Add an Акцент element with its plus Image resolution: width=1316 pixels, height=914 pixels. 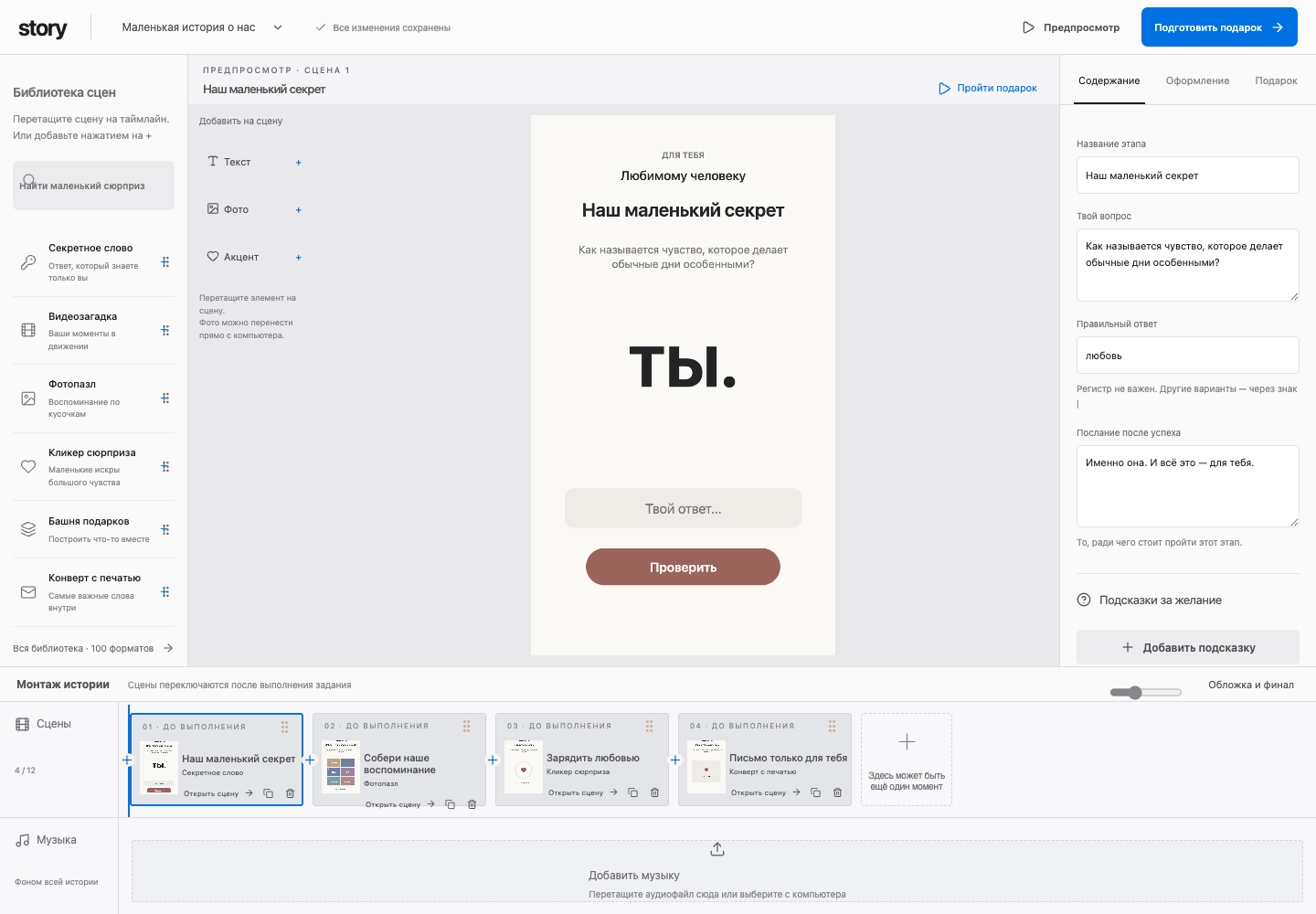[299, 258]
